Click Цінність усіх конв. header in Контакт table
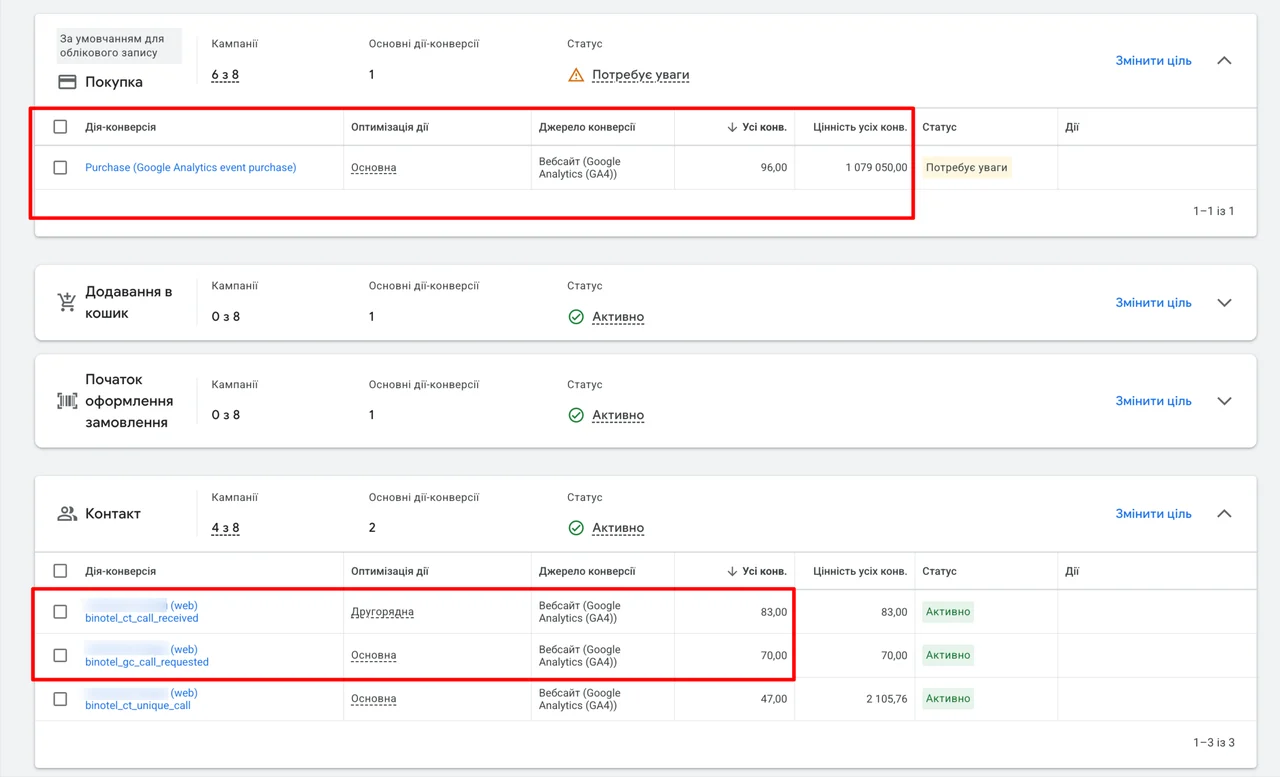The image size is (1280, 777). pyautogui.click(x=860, y=571)
